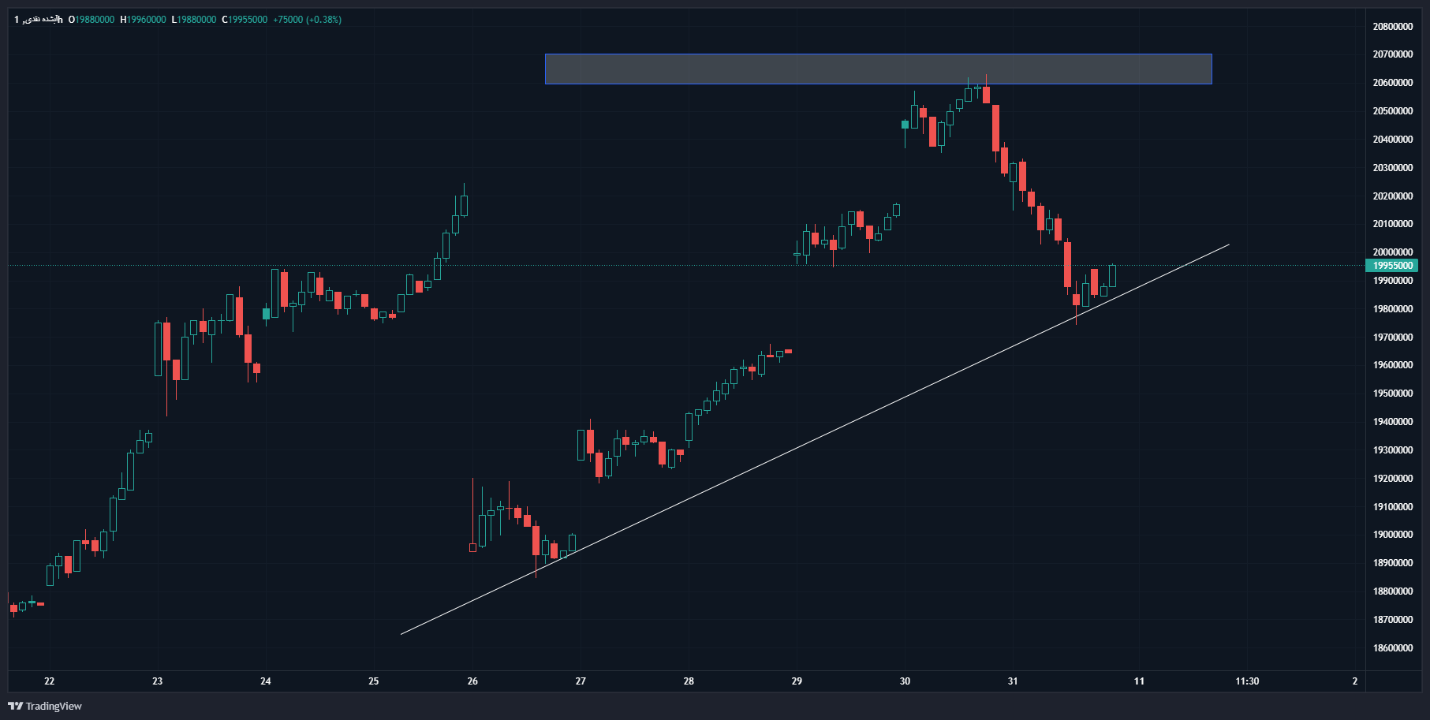Select the blue rectangle resistance zone
The image size is (1430, 720).
pyautogui.click(x=877, y=69)
